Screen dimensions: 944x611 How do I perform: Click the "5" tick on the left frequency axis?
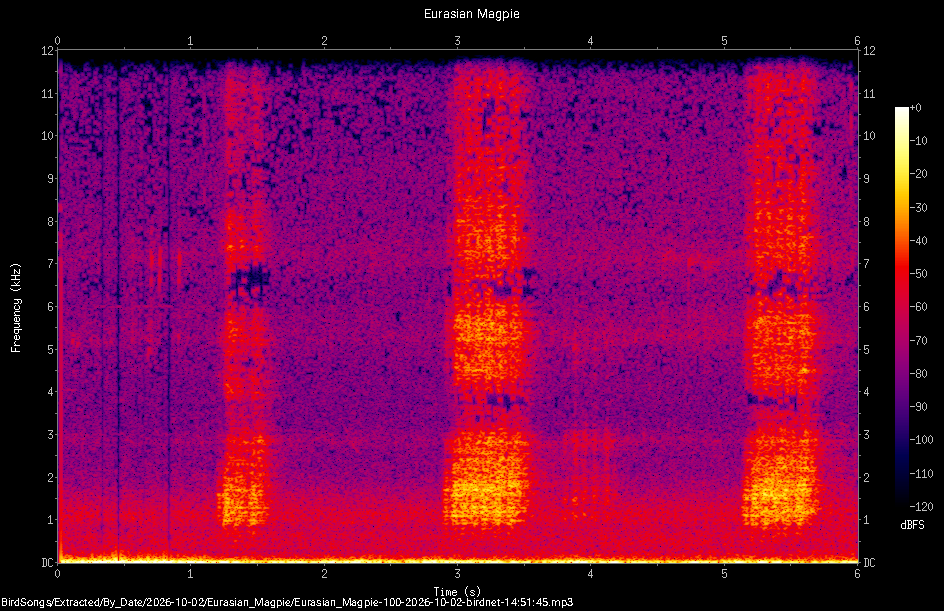point(51,350)
